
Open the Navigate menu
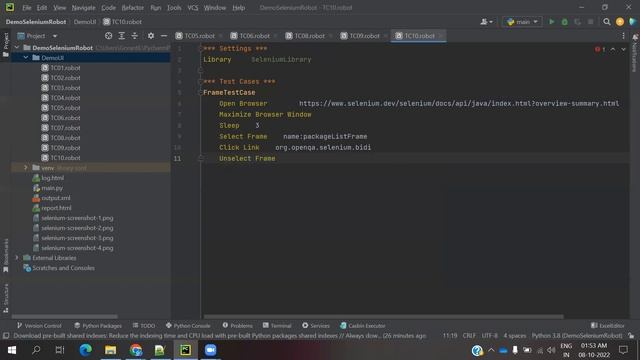click(x=83, y=8)
